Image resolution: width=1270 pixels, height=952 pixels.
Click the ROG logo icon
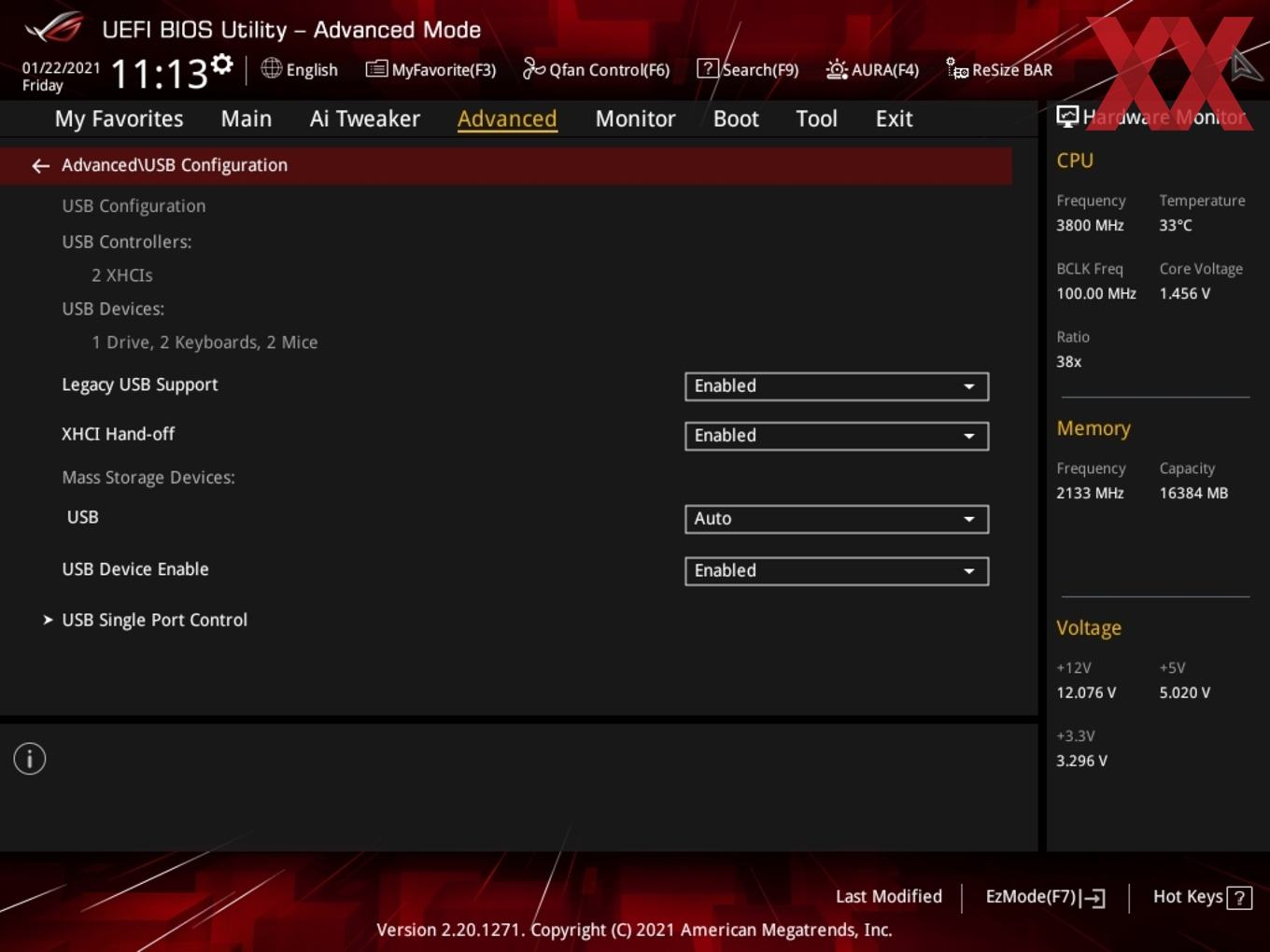(53, 27)
